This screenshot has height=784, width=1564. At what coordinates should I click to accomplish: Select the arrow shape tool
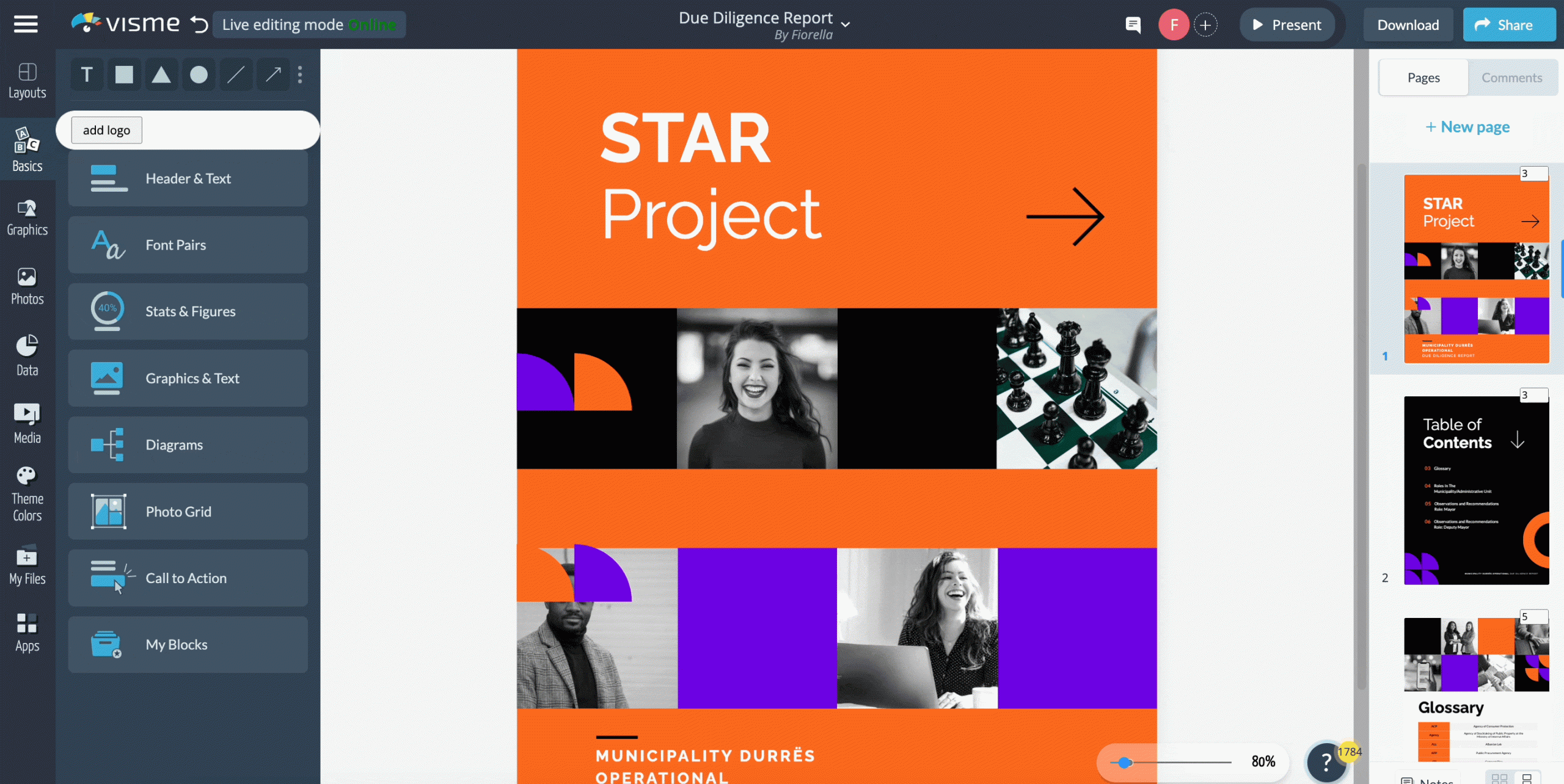272,74
